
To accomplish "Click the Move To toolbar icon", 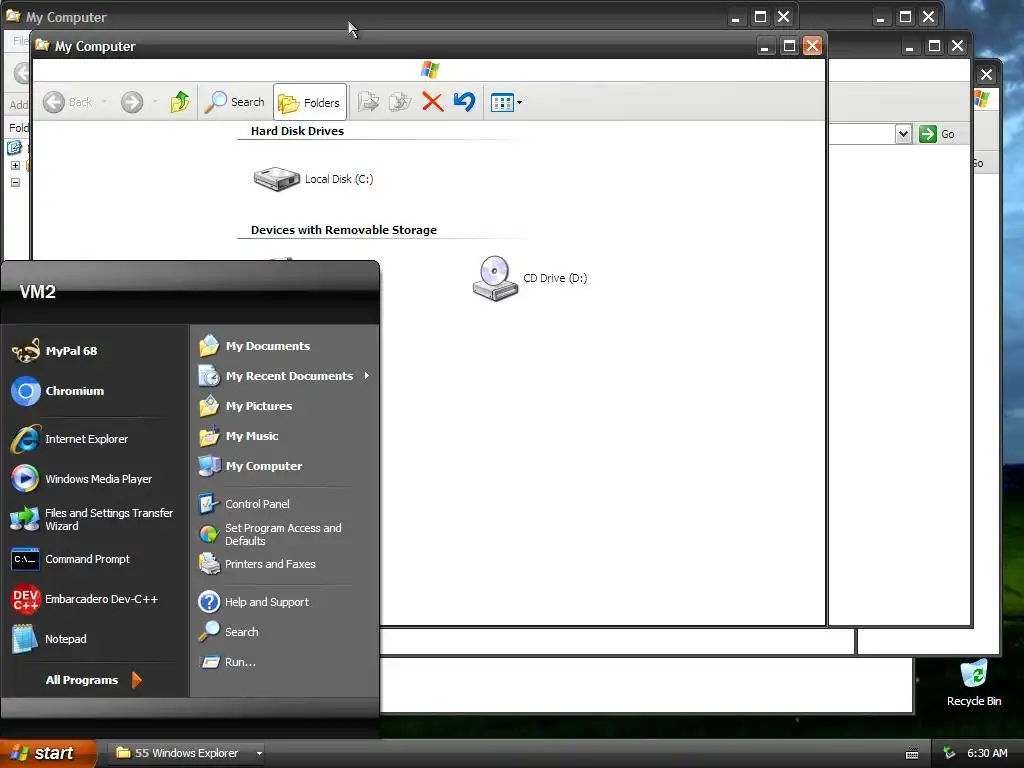I will pyautogui.click(x=368, y=102).
